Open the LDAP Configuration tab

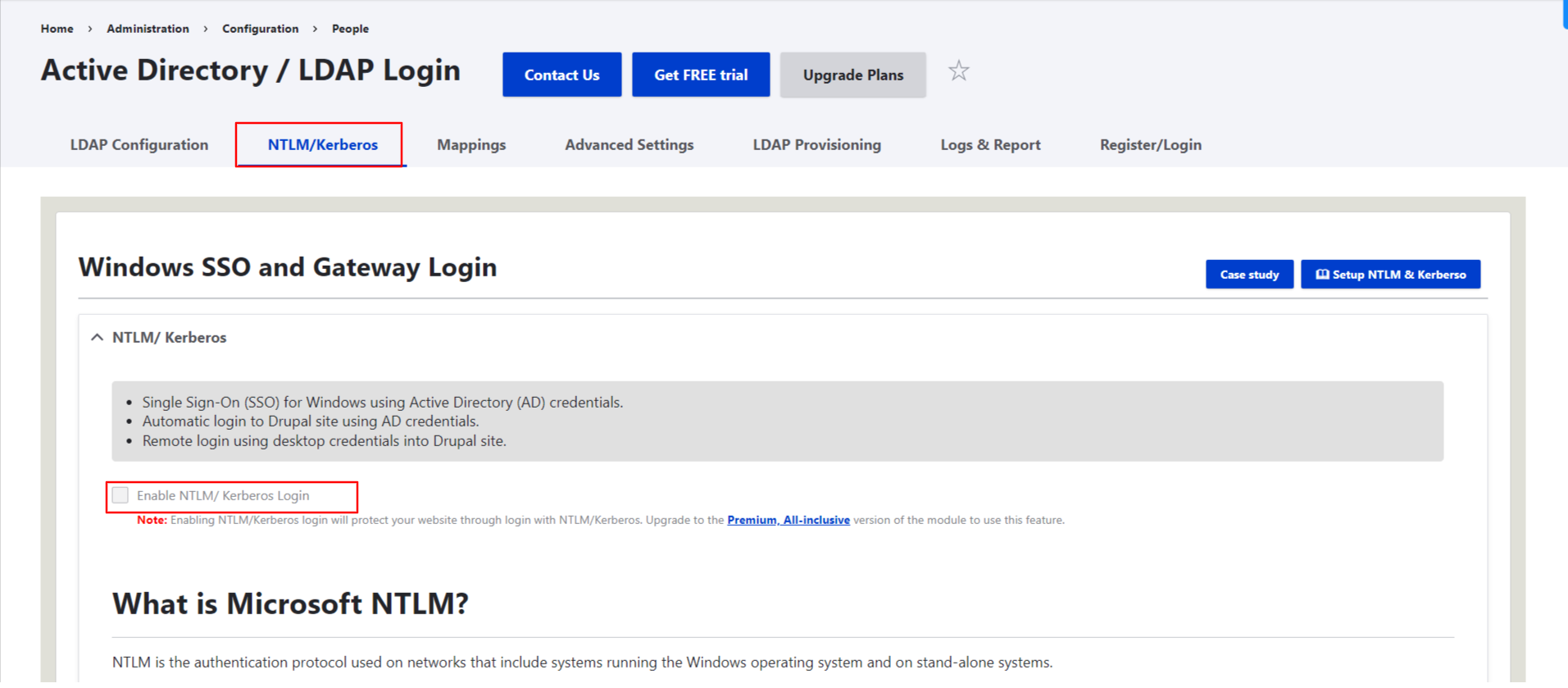tap(139, 145)
